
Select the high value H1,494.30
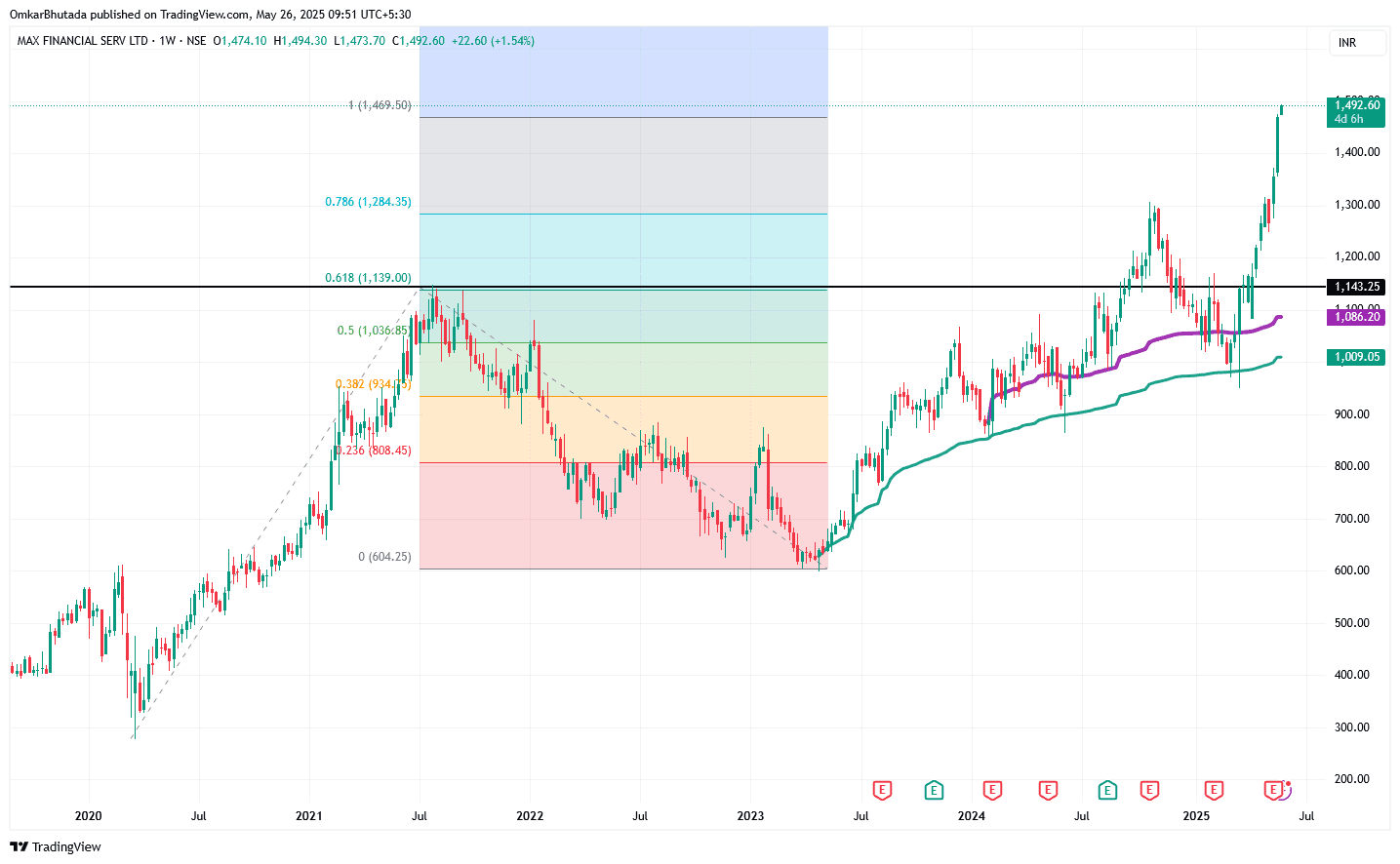(300, 41)
